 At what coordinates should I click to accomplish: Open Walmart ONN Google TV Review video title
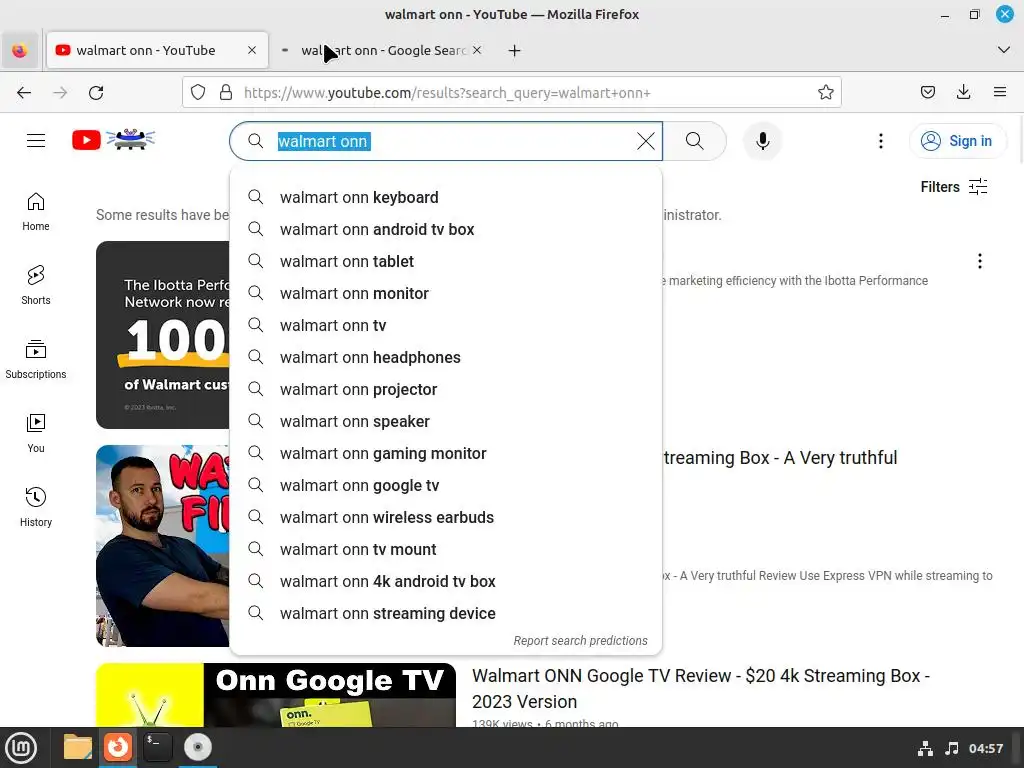click(x=701, y=688)
